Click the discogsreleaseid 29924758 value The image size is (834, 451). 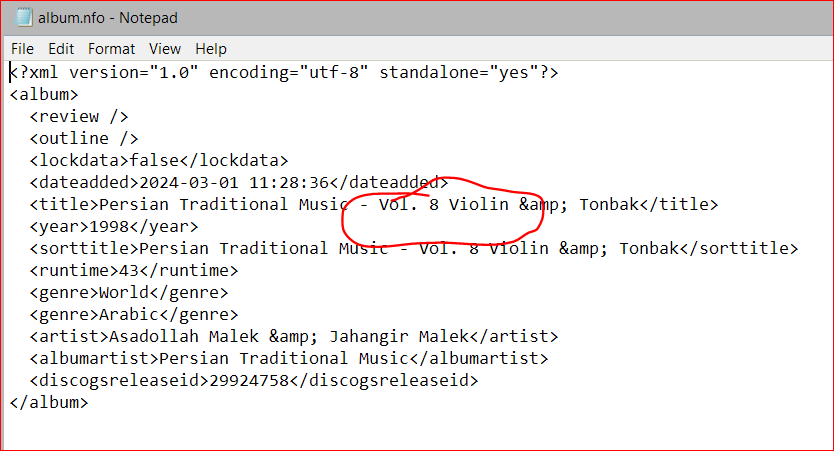click(249, 381)
